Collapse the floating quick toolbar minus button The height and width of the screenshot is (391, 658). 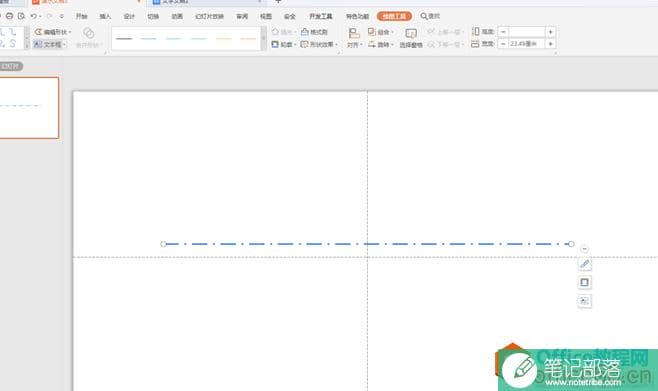click(x=585, y=249)
